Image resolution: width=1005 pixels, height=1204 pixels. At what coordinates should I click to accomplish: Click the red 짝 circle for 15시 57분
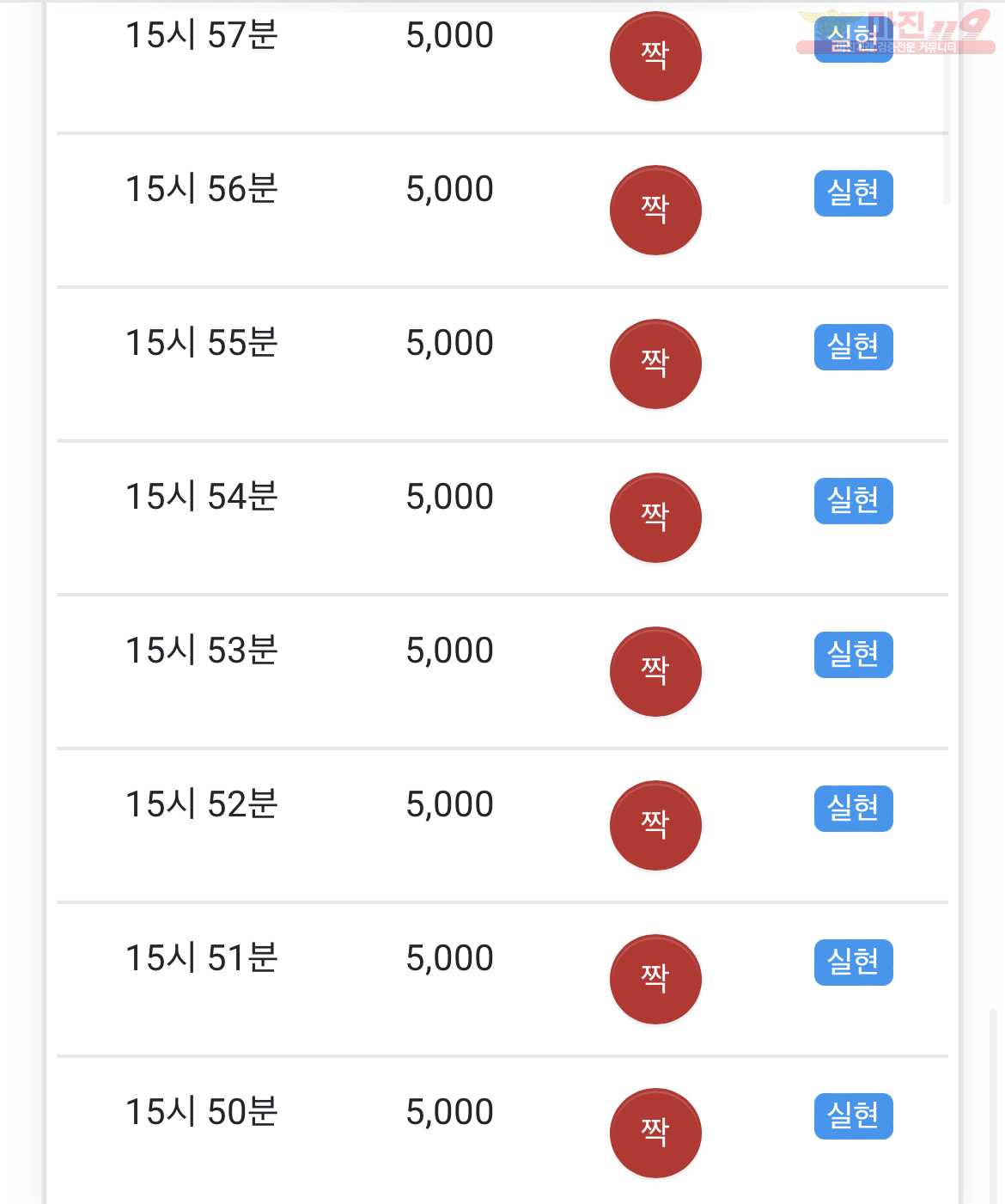point(655,56)
